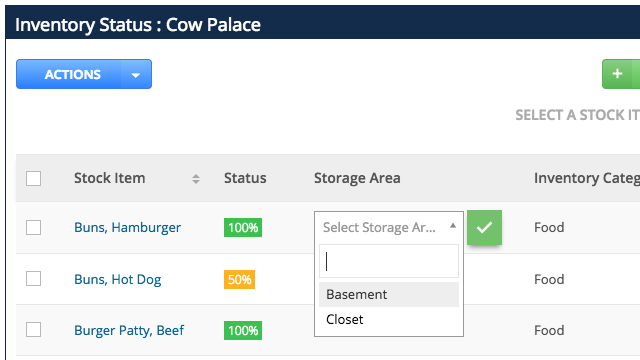Image resolution: width=640 pixels, height=360 pixels.
Task: Click the 50% status badge for Hot Dog buns
Action: click(239, 279)
